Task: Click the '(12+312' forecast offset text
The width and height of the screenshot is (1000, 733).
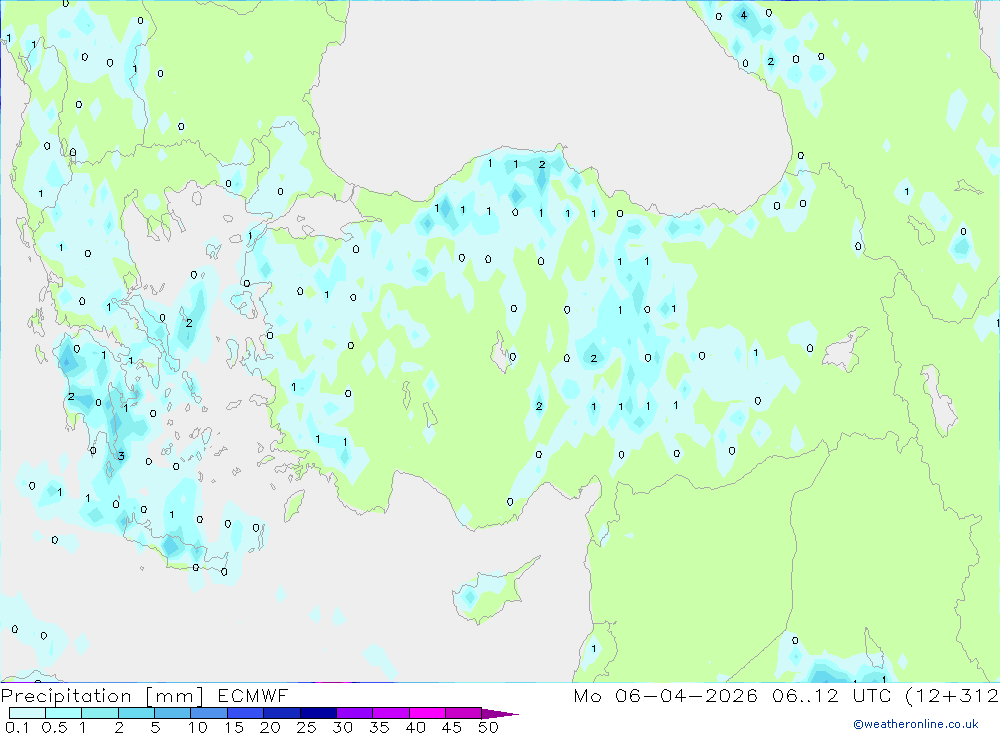Action: coord(952,696)
